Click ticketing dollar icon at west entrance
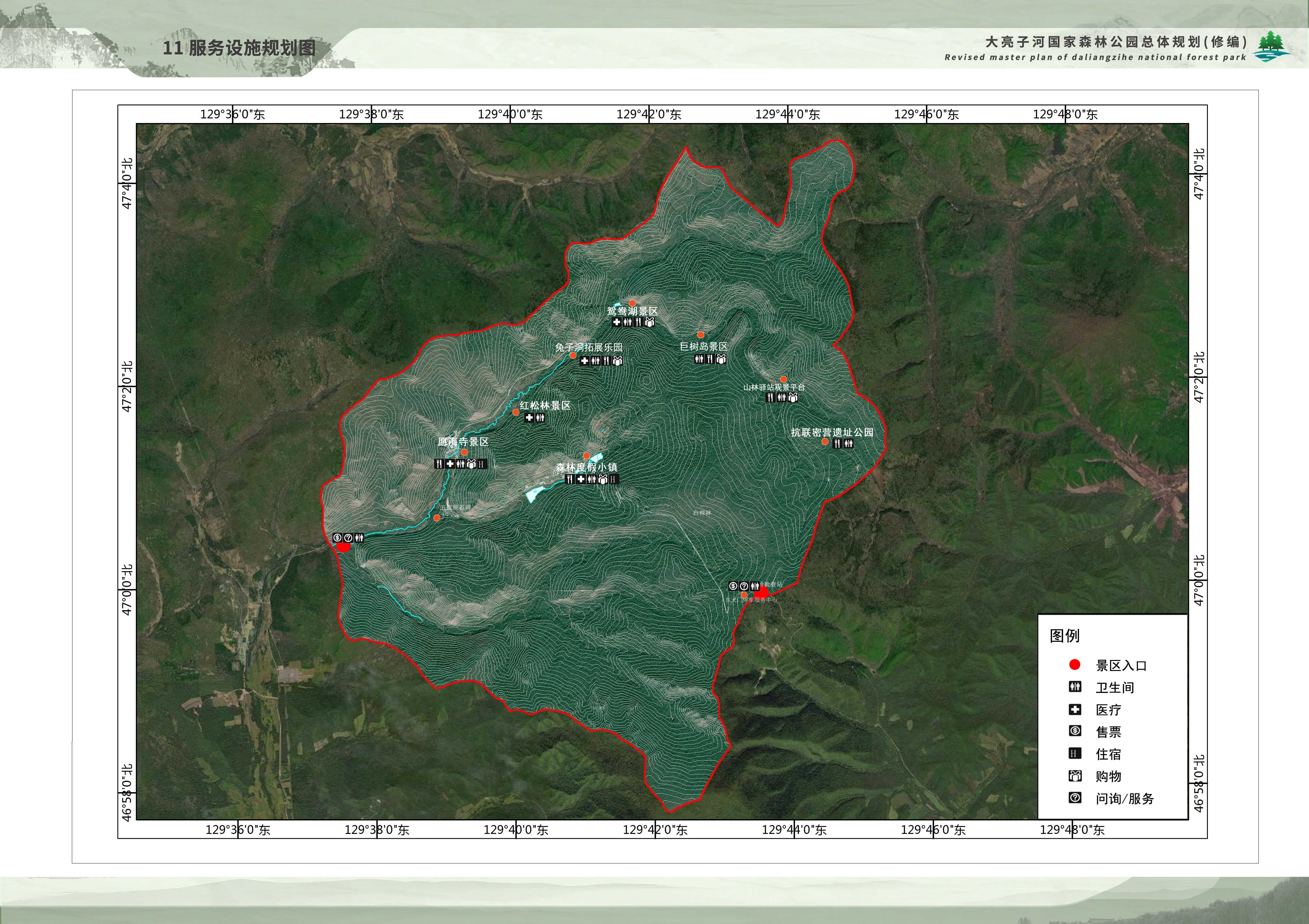1309x924 pixels. pos(337,538)
